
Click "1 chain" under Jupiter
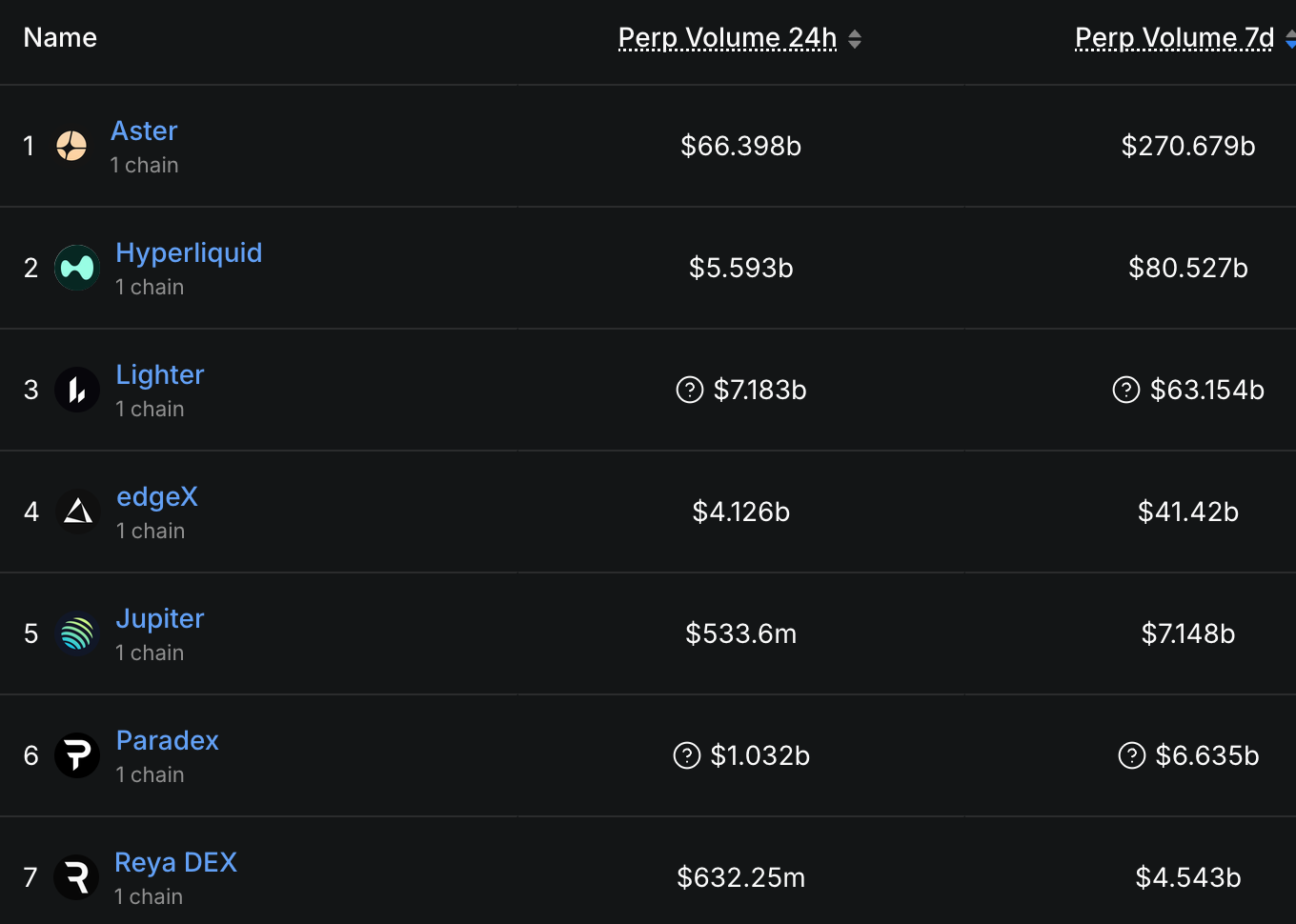tap(150, 653)
